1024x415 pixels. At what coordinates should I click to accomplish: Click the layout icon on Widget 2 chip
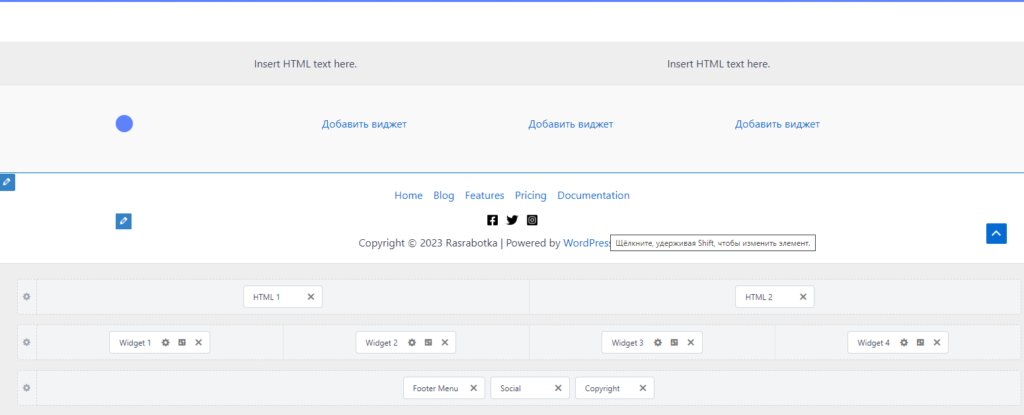click(428, 342)
